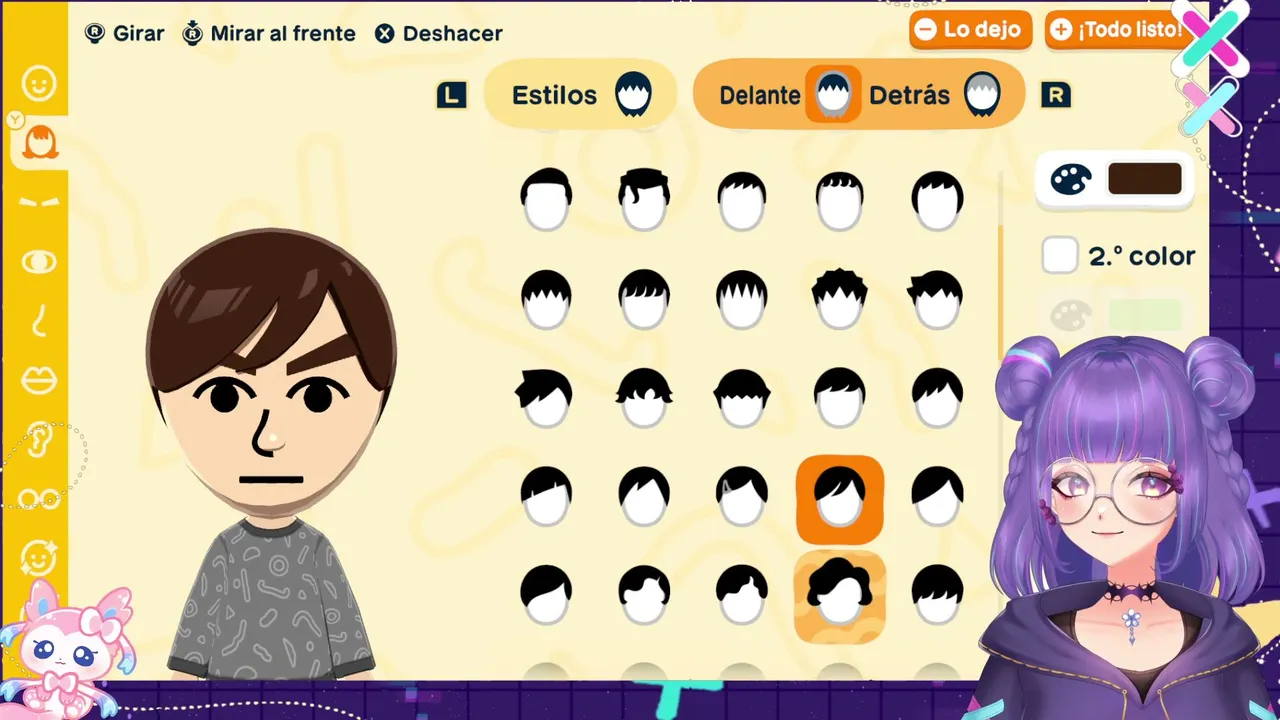Screen dimensions: 1280x720
Task: Open the eyes category in sidebar
Action: [x=39, y=262]
